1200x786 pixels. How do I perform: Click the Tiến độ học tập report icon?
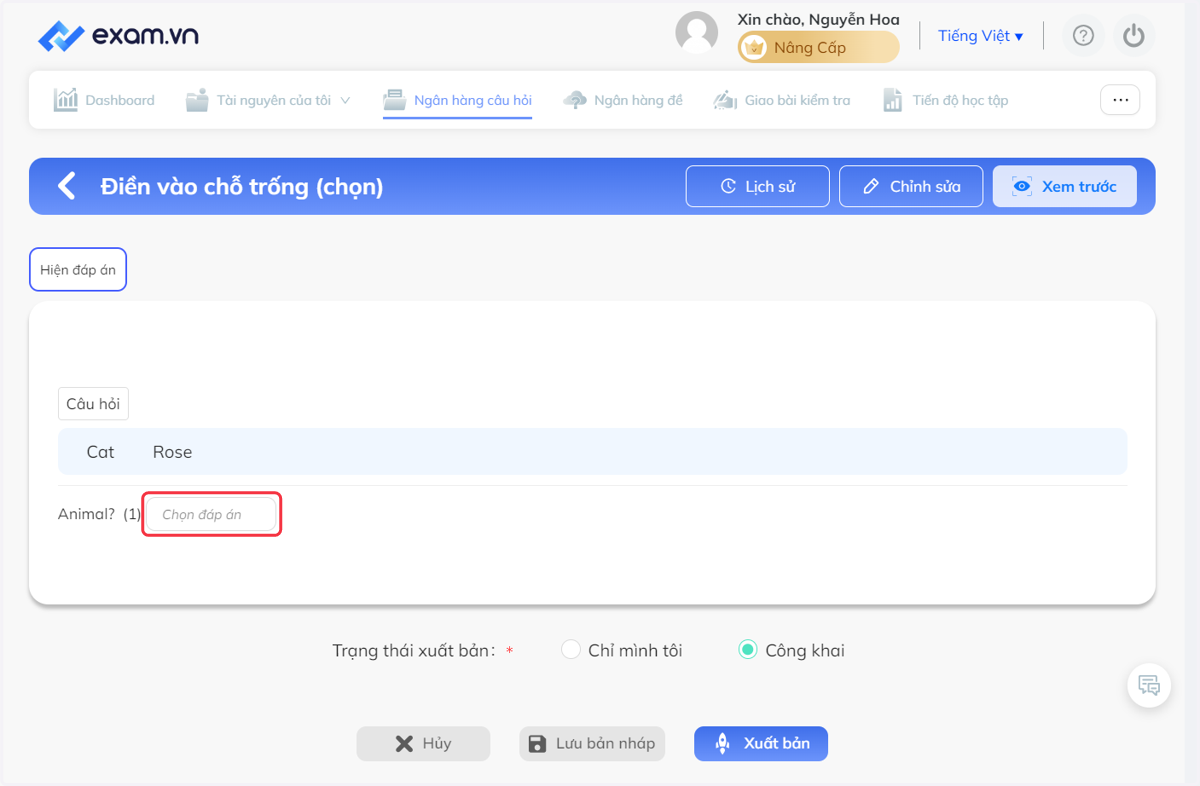(x=893, y=100)
